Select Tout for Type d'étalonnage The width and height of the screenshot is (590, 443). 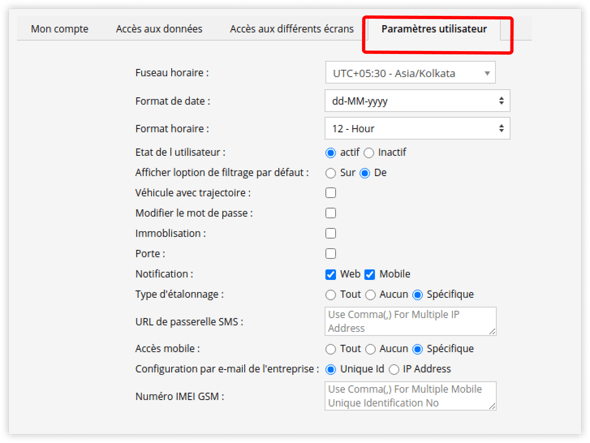[x=330, y=295]
